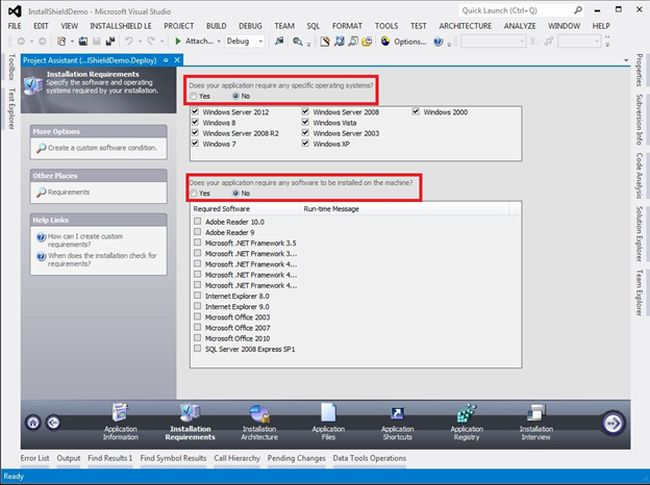Click the back arrow in assistant bar

click(x=53, y=422)
